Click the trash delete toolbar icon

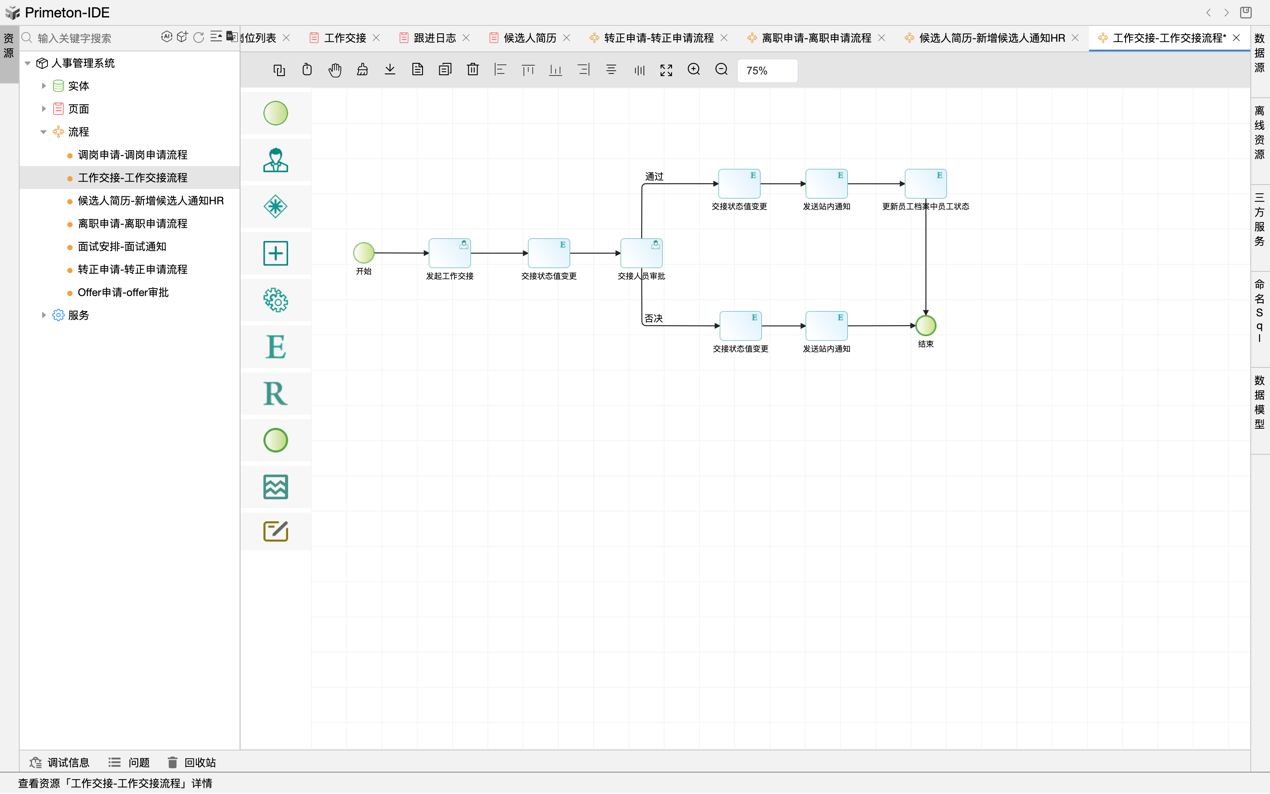473,70
